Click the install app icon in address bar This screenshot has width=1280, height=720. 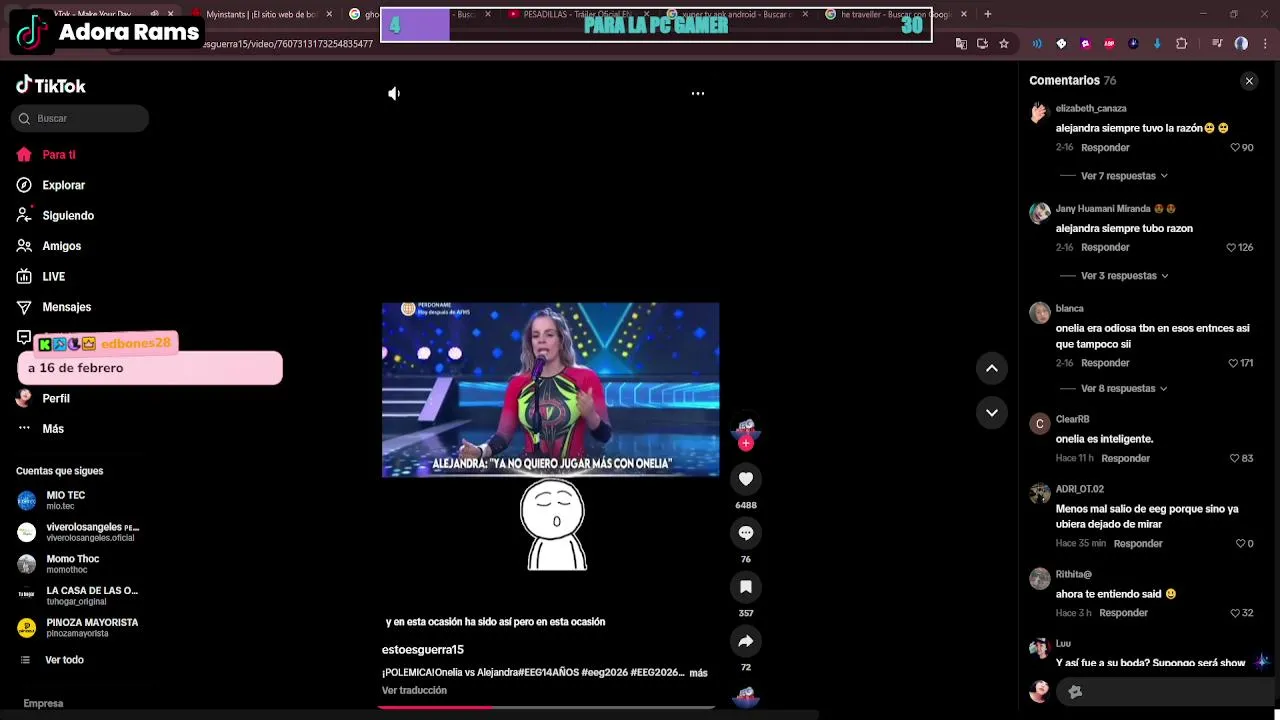click(x=982, y=44)
